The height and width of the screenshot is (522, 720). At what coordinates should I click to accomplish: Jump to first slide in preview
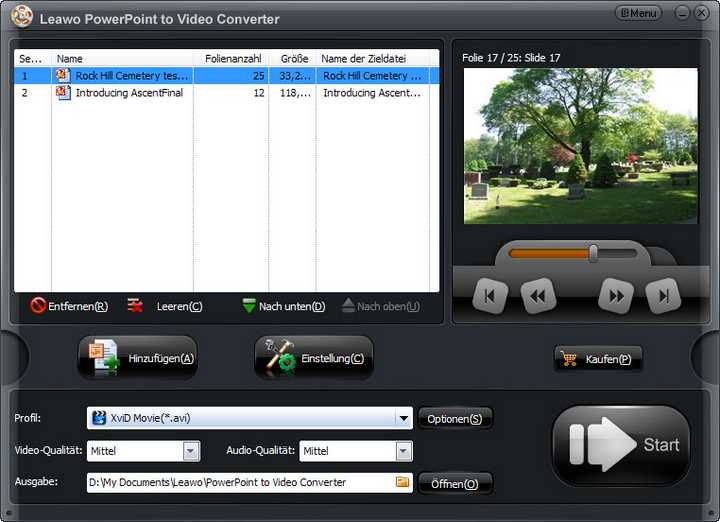(x=490, y=296)
